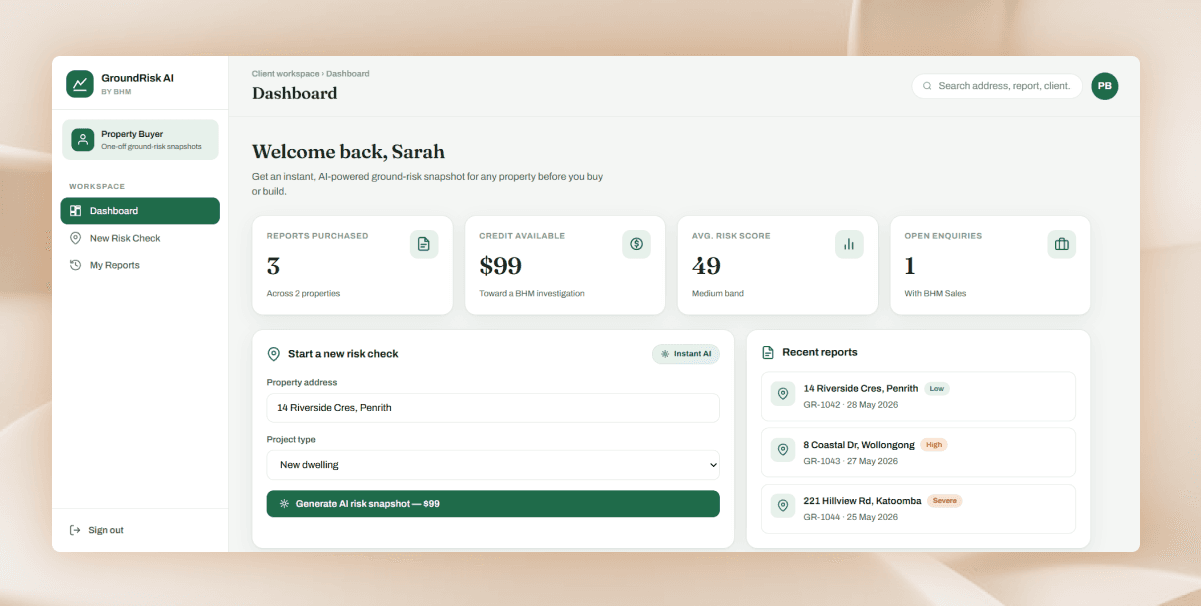
Task: Click the Medium band text
Action: (x=718, y=294)
